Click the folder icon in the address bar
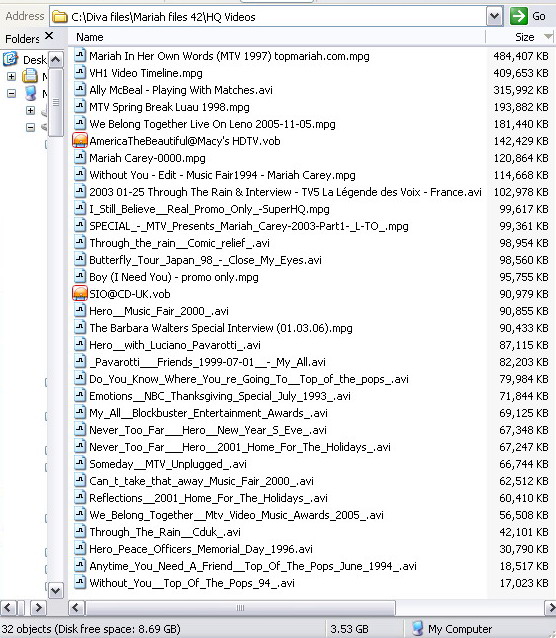Viewport: 556px width, 638px height. tap(60, 17)
